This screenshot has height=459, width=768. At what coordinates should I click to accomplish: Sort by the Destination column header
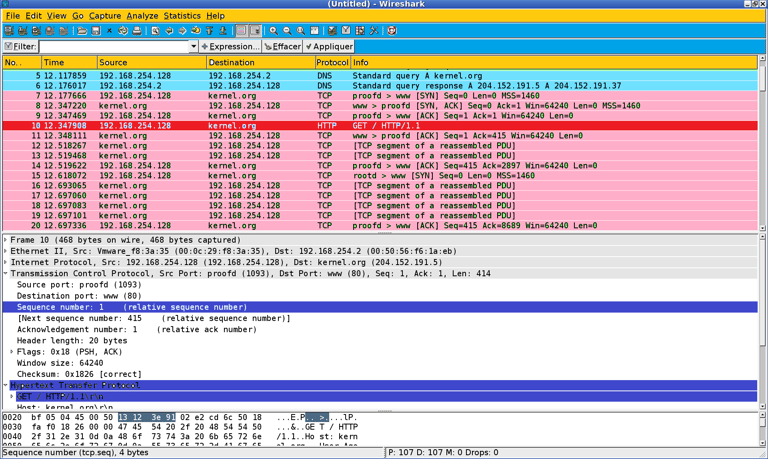pos(261,63)
